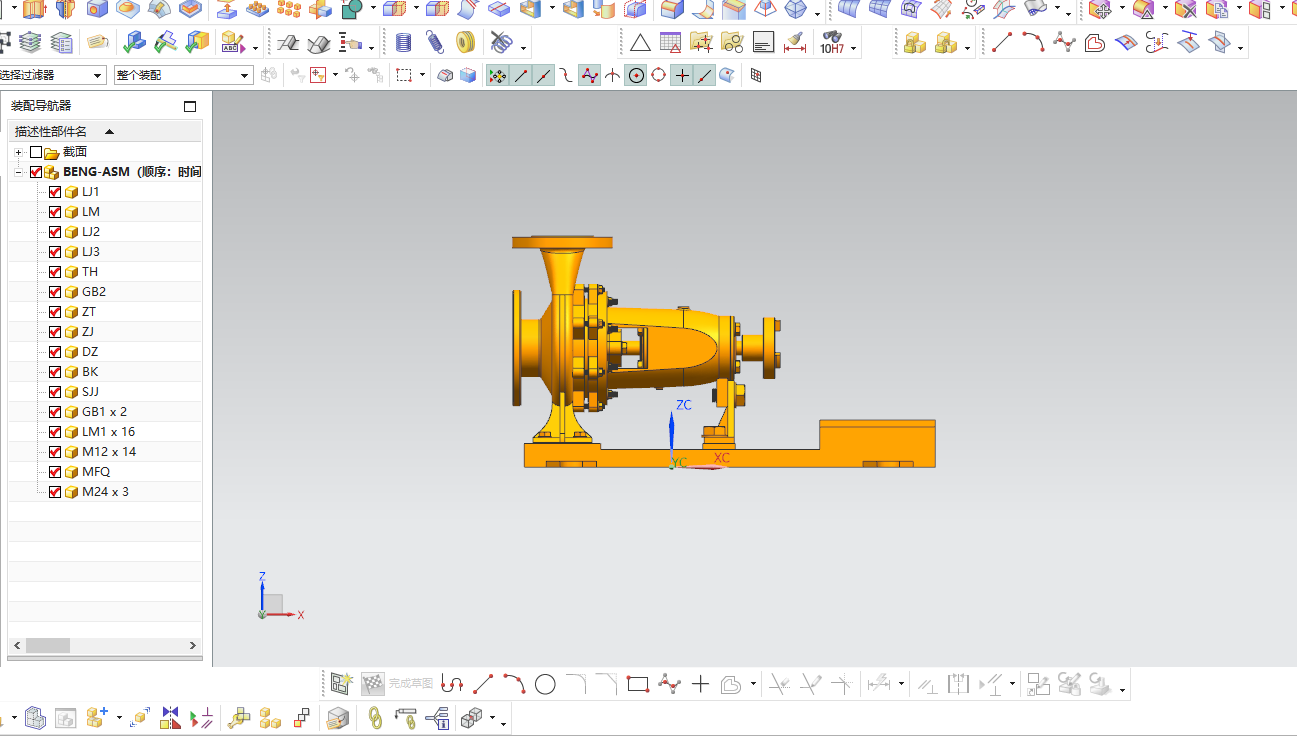
Task: Toggle the snap point center circle option
Action: (x=636, y=75)
